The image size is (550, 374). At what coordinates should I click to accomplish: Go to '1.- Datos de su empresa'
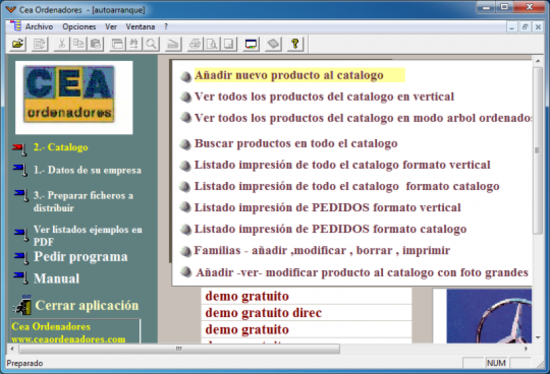click(x=87, y=170)
